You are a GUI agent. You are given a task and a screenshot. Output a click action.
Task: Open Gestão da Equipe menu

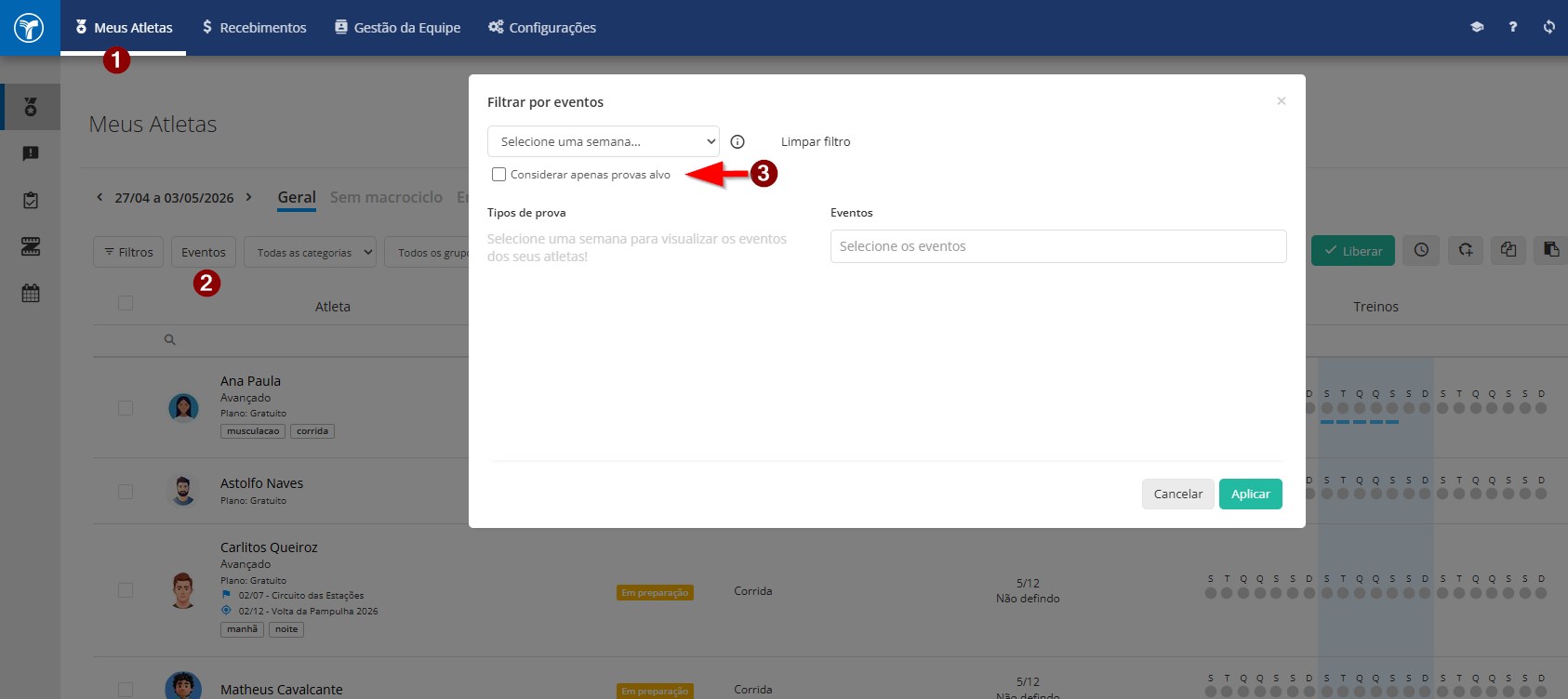point(397,28)
